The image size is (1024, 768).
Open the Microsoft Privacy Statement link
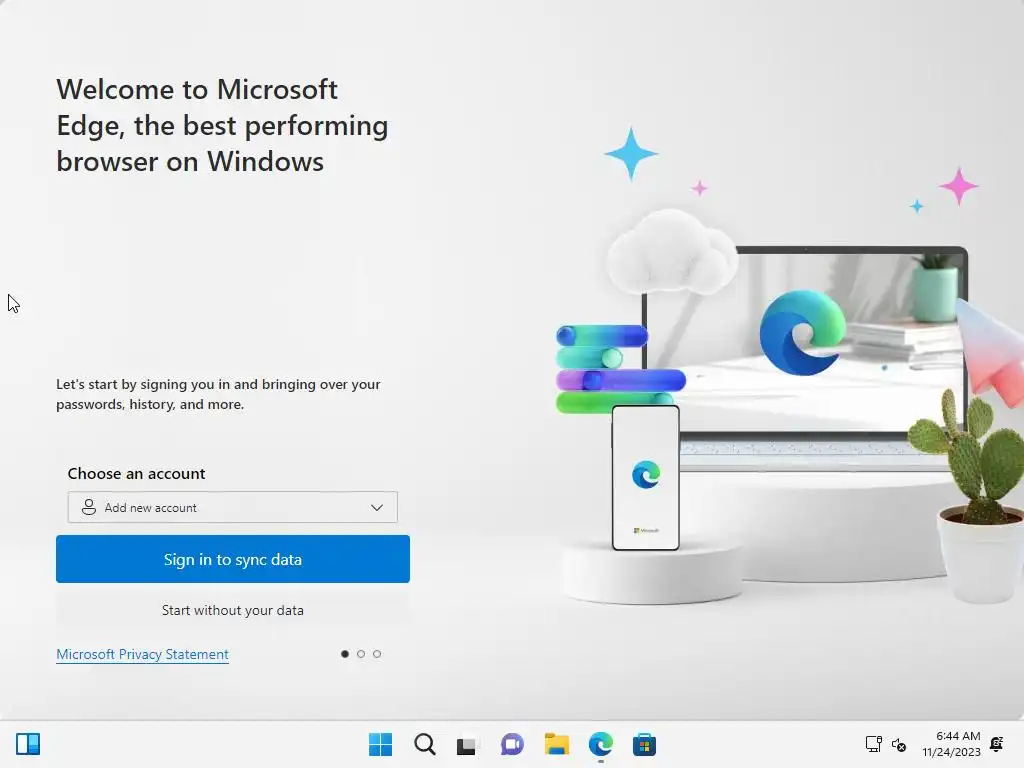tap(142, 654)
